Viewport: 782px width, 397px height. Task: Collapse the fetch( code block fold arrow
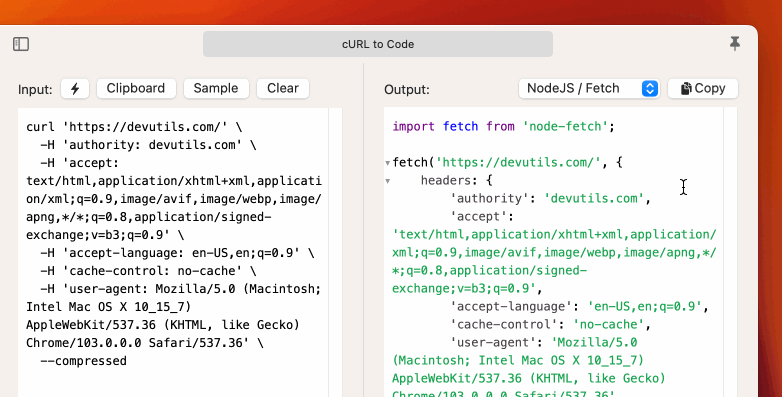coord(388,163)
